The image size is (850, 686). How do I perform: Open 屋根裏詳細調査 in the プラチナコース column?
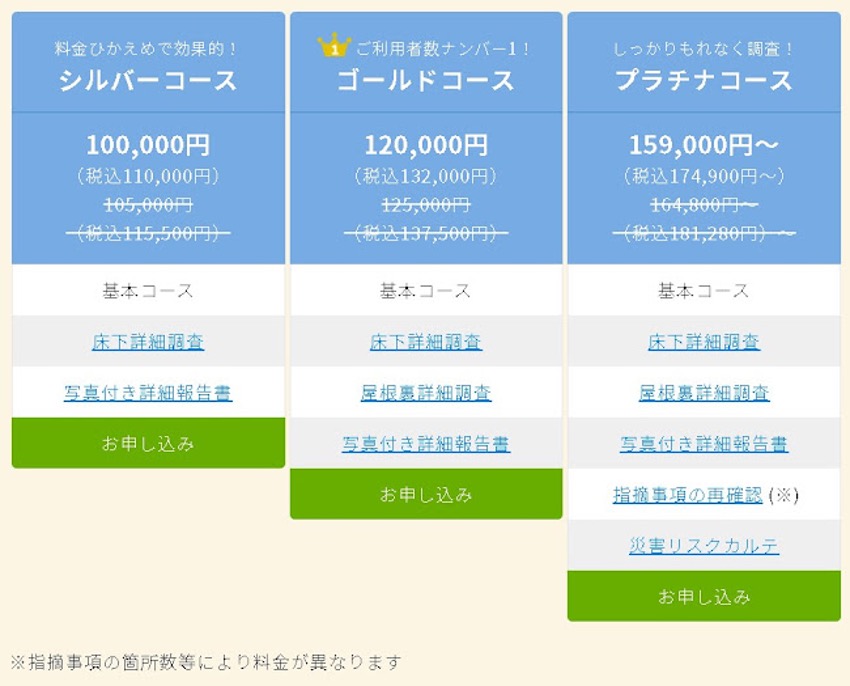click(703, 392)
